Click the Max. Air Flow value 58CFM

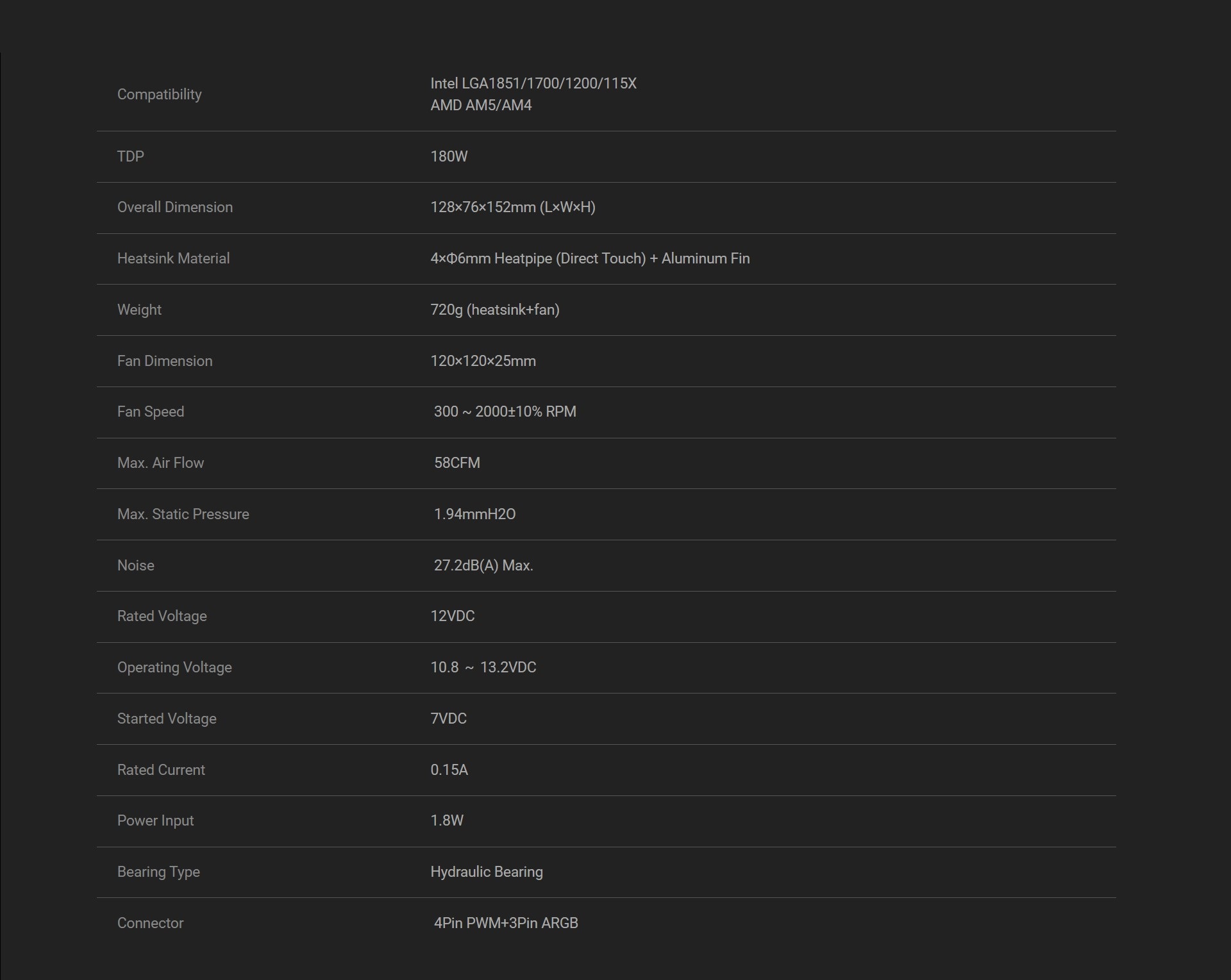(456, 463)
